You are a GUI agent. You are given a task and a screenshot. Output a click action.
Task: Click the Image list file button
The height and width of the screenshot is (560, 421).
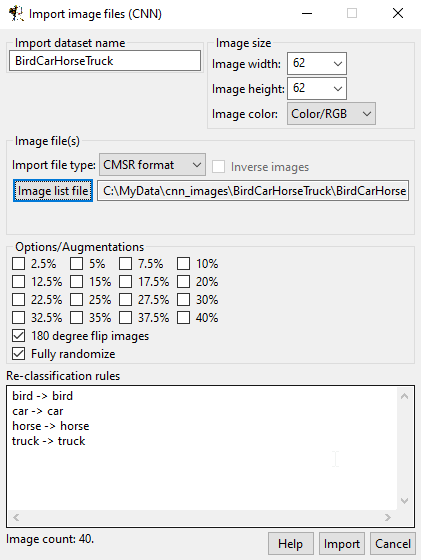pyautogui.click(x=53, y=191)
